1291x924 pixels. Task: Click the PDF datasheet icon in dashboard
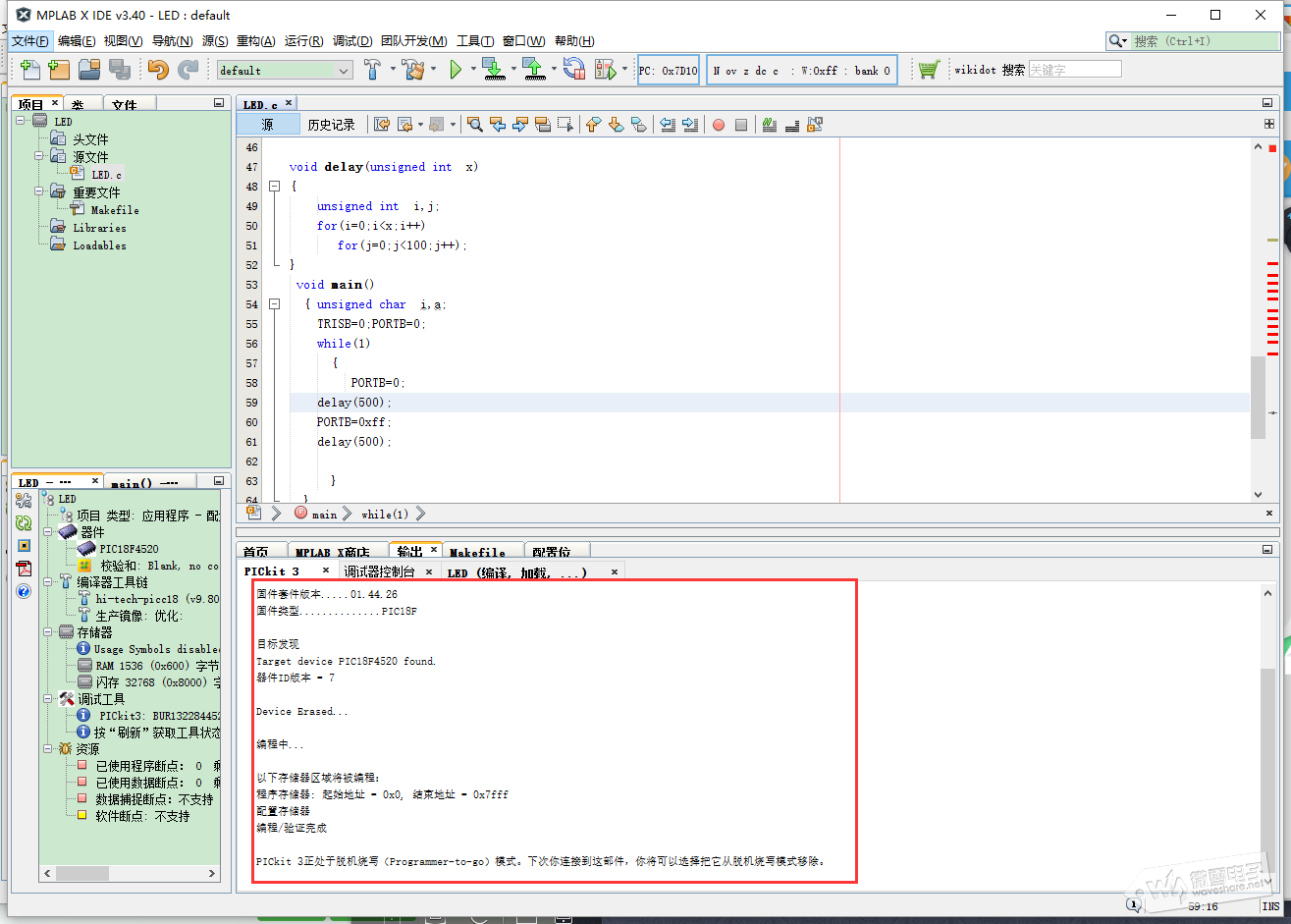(x=24, y=568)
